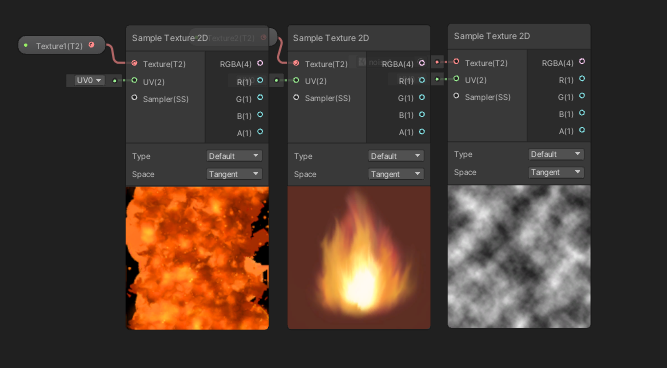Viewport: 667px width, 368px height.
Task: Select Sample Texture 2D title of noise-preview node
Action: click(x=492, y=36)
